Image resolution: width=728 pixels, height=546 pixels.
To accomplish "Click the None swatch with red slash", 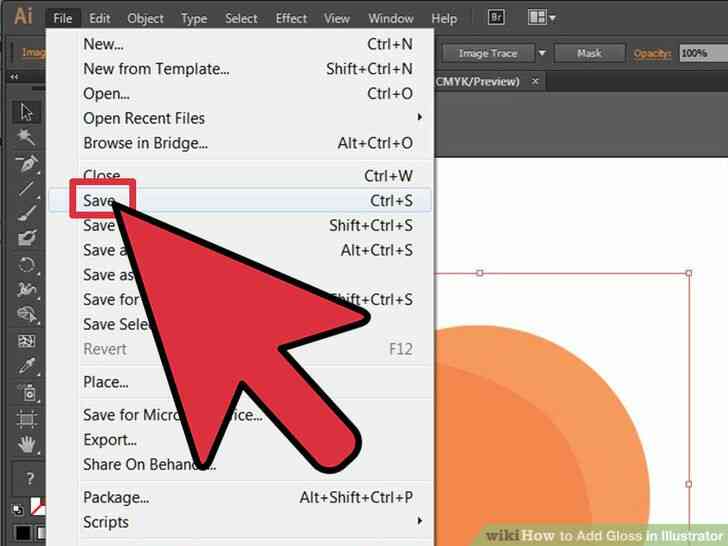I will coord(38,507).
